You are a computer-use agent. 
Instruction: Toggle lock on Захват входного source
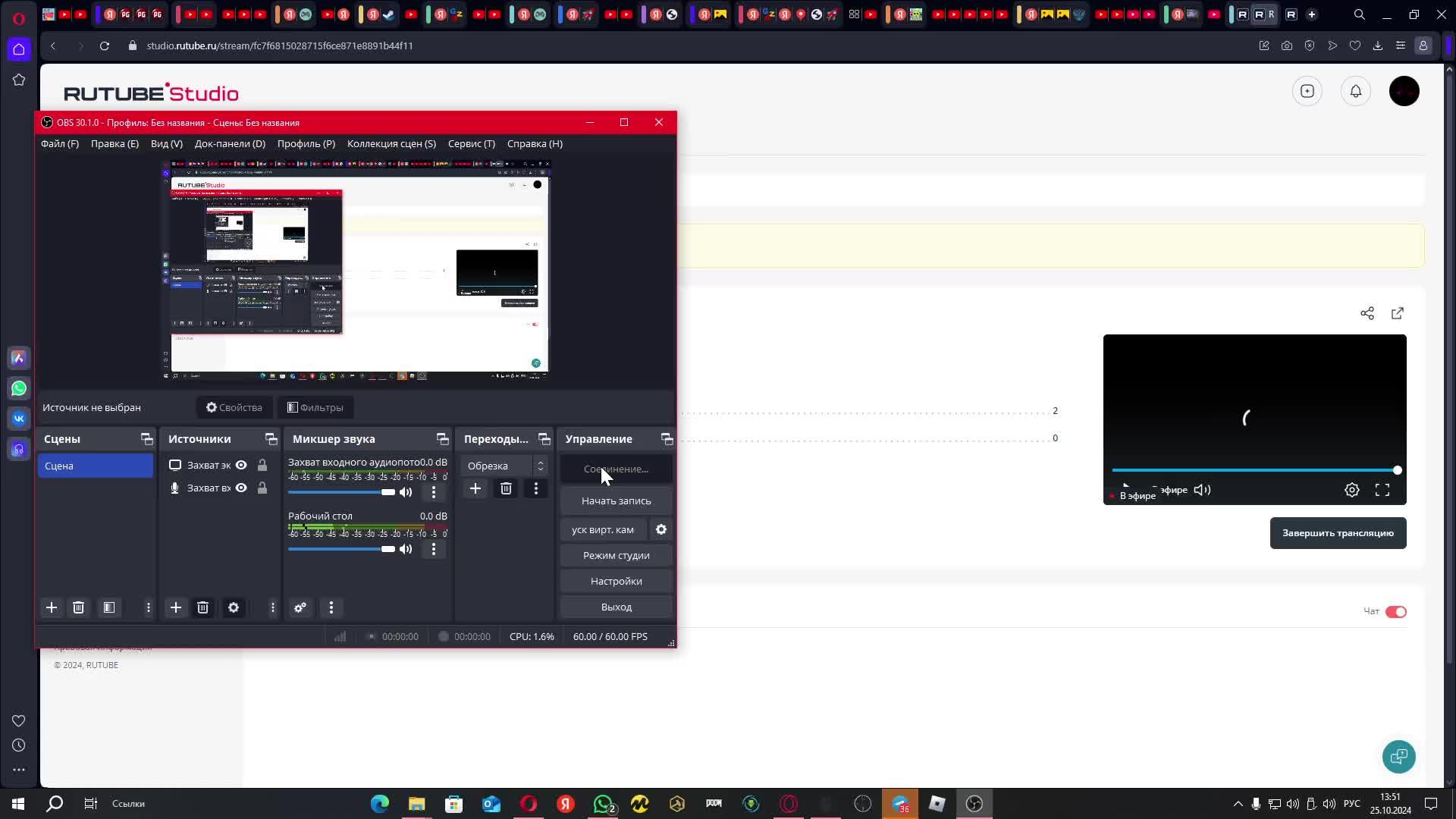[262, 488]
